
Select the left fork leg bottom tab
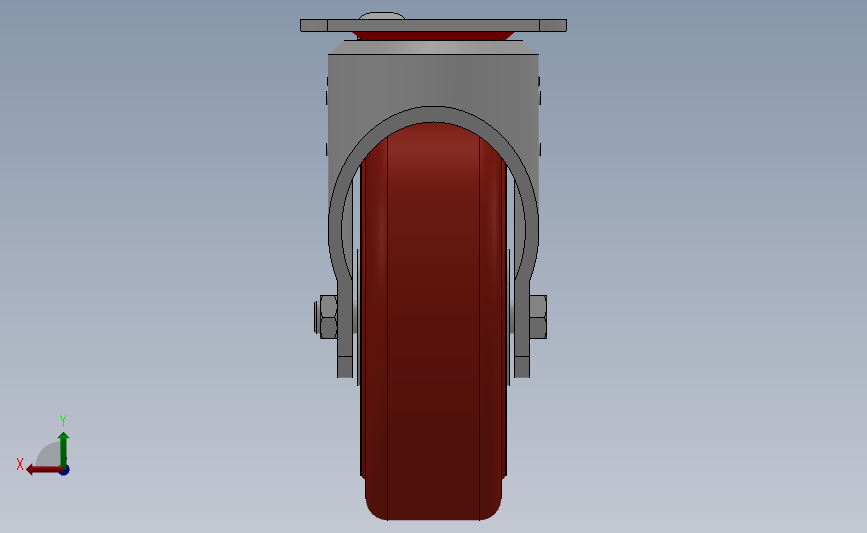pos(345,367)
